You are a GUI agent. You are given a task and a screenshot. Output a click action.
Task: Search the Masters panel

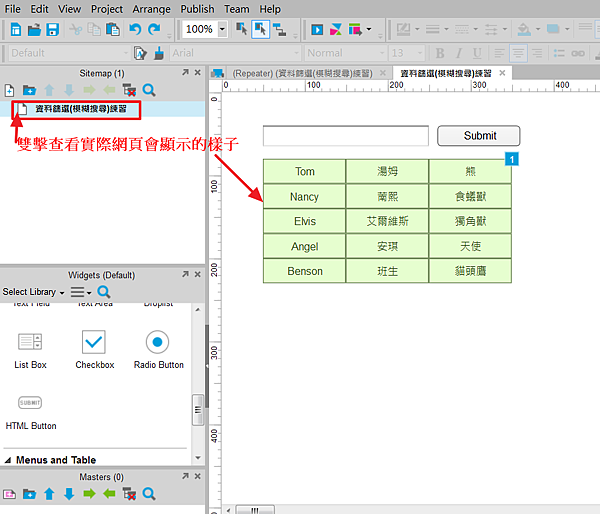149,494
